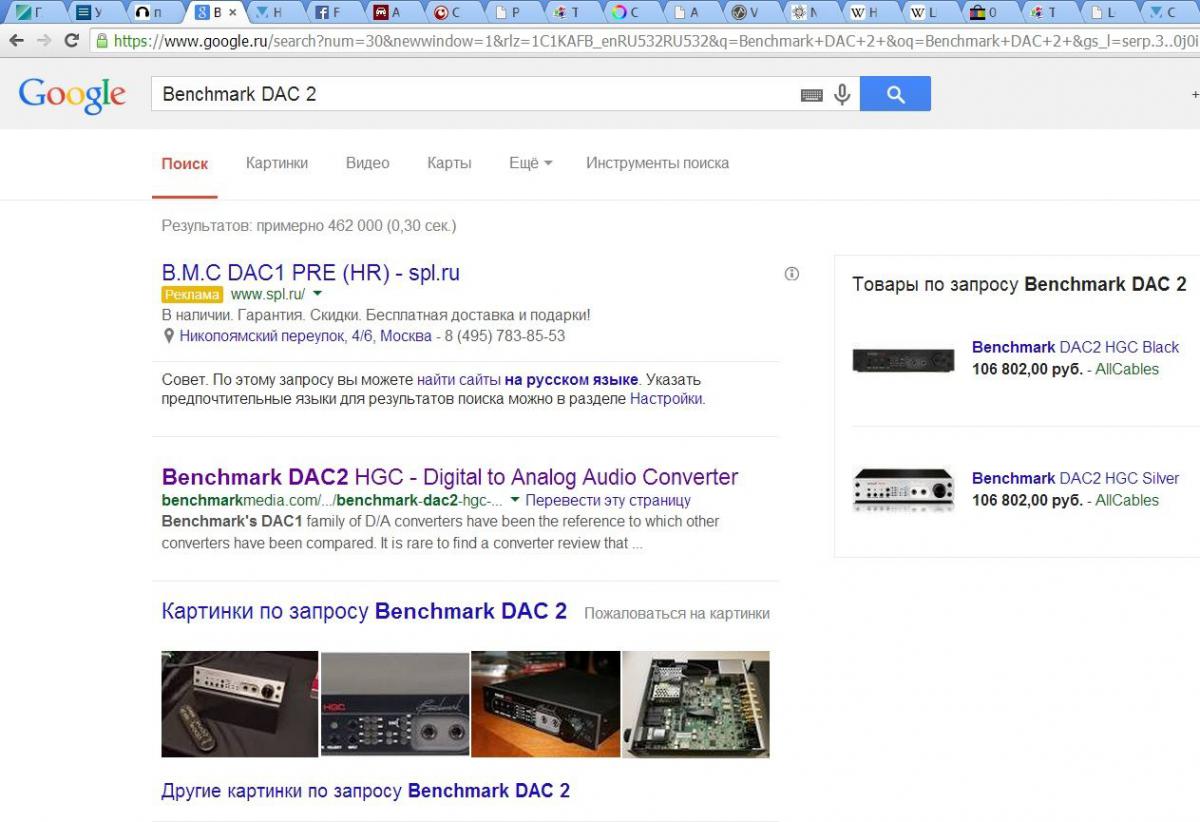Image resolution: width=1200 pixels, height=822 pixels.
Task: Click the silver DAC2 HGC product image
Action: (903, 490)
